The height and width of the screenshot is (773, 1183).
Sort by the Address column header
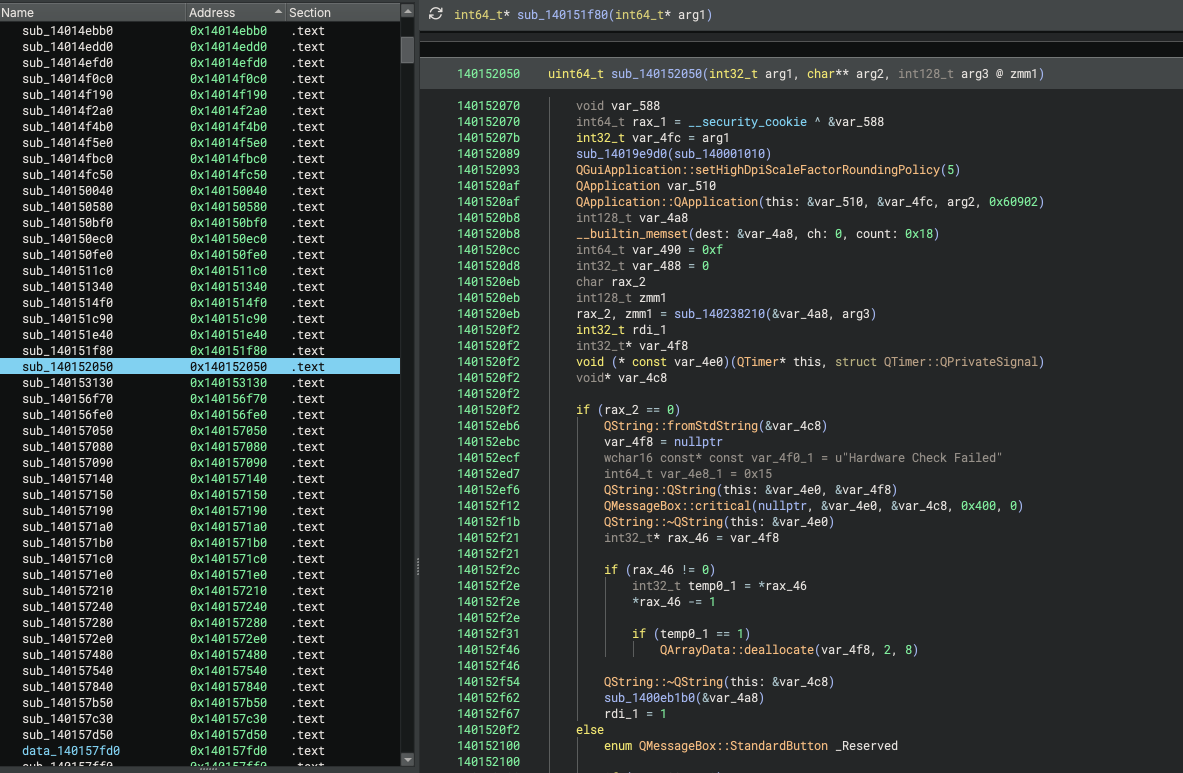(235, 12)
